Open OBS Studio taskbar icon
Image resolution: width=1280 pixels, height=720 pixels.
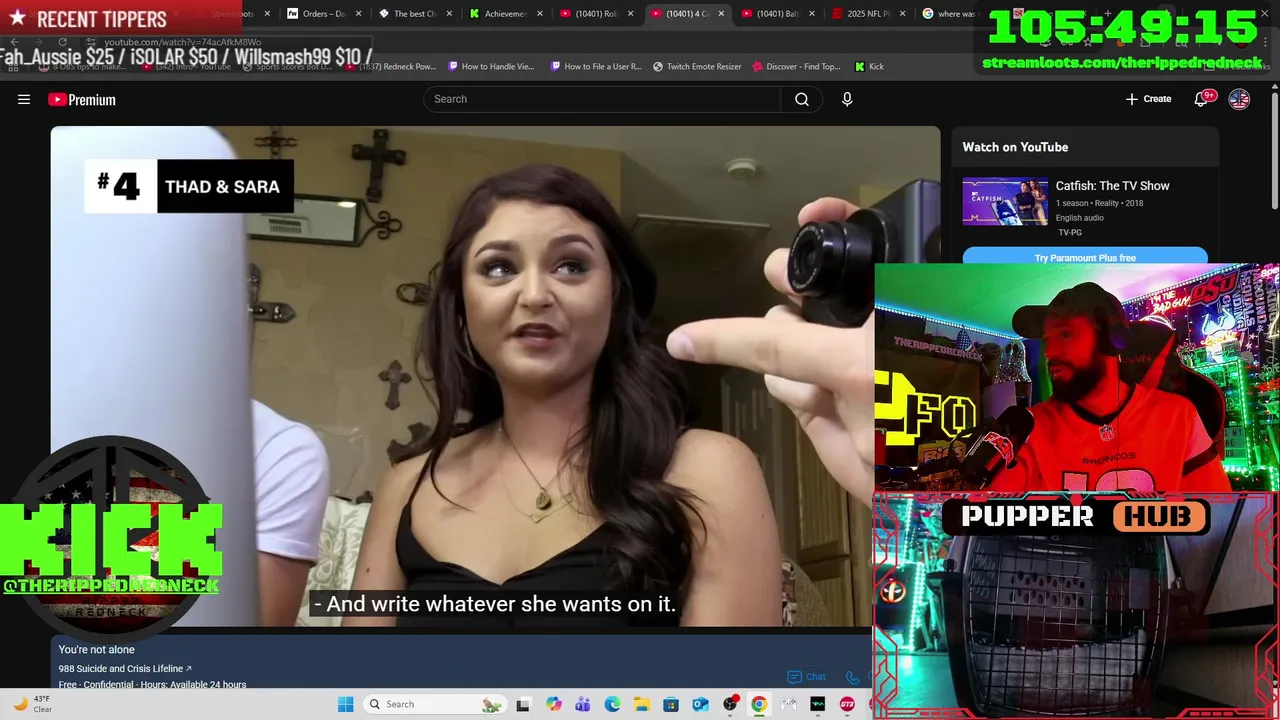pyautogui.click(x=730, y=704)
